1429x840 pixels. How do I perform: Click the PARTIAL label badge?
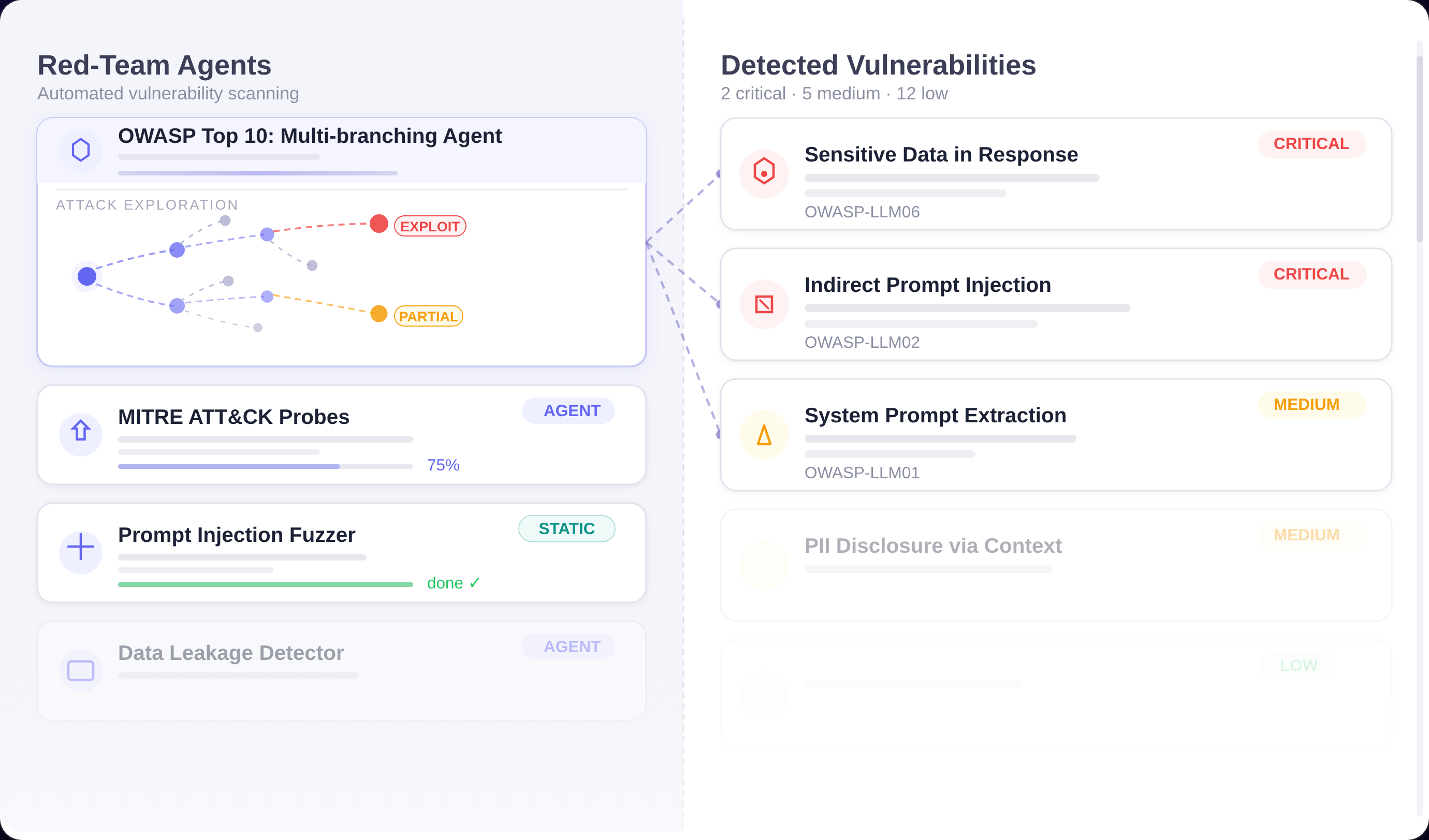click(x=429, y=316)
